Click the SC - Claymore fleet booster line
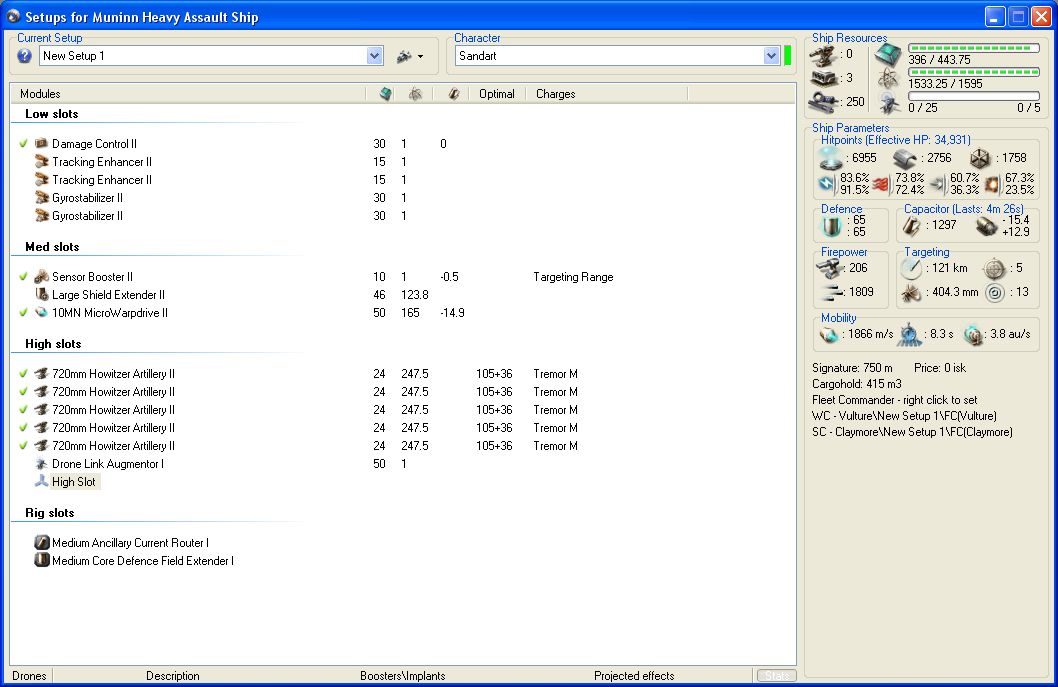 click(912, 432)
